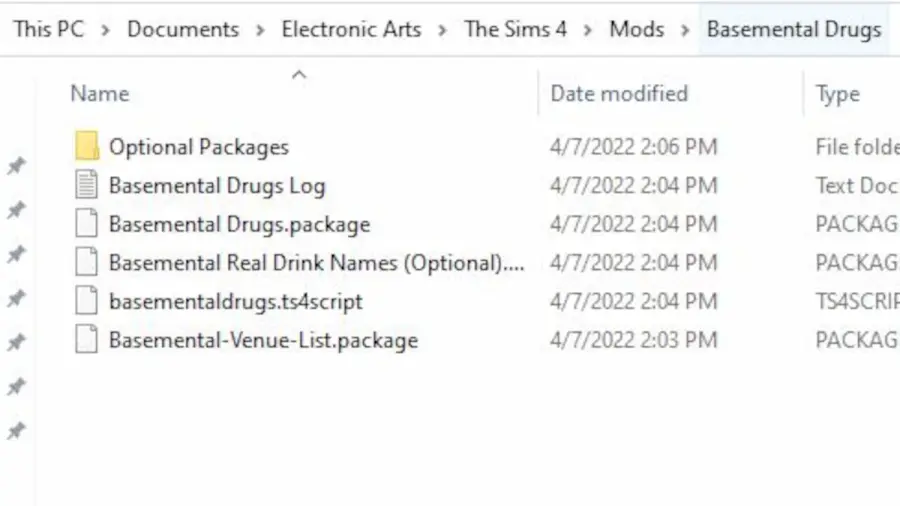
Task: Sort by the Type column header
Action: pyautogui.click(x=838, y=95)
